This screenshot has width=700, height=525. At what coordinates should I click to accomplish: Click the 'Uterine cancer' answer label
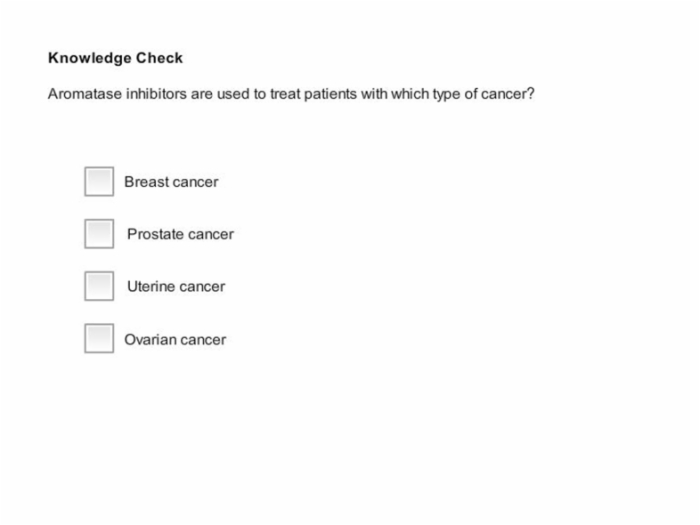176,287
